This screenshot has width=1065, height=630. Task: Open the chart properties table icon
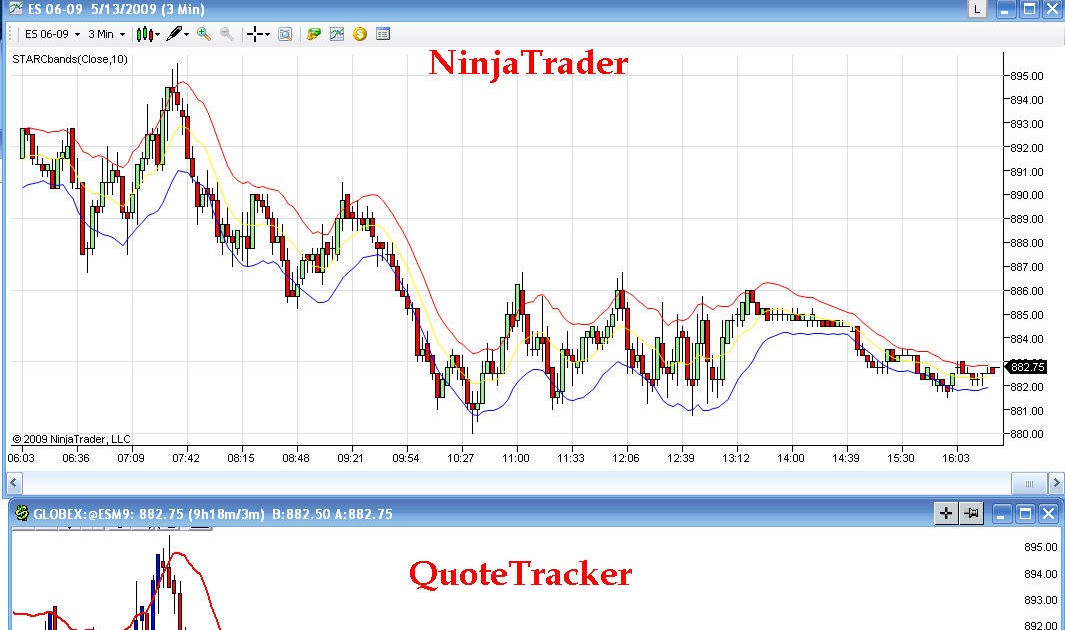383,34
